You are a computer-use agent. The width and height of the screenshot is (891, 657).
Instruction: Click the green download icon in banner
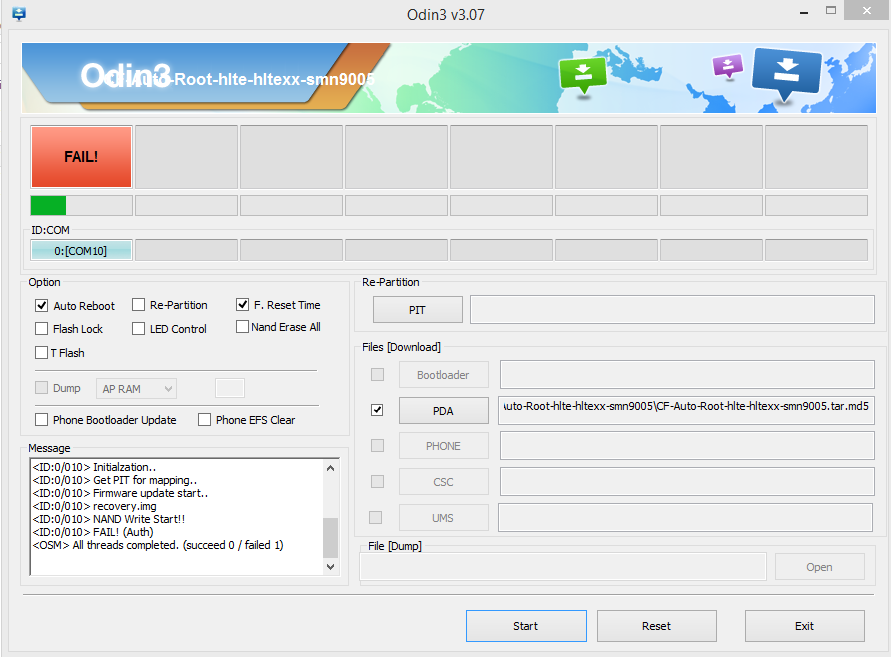point(583,74)
